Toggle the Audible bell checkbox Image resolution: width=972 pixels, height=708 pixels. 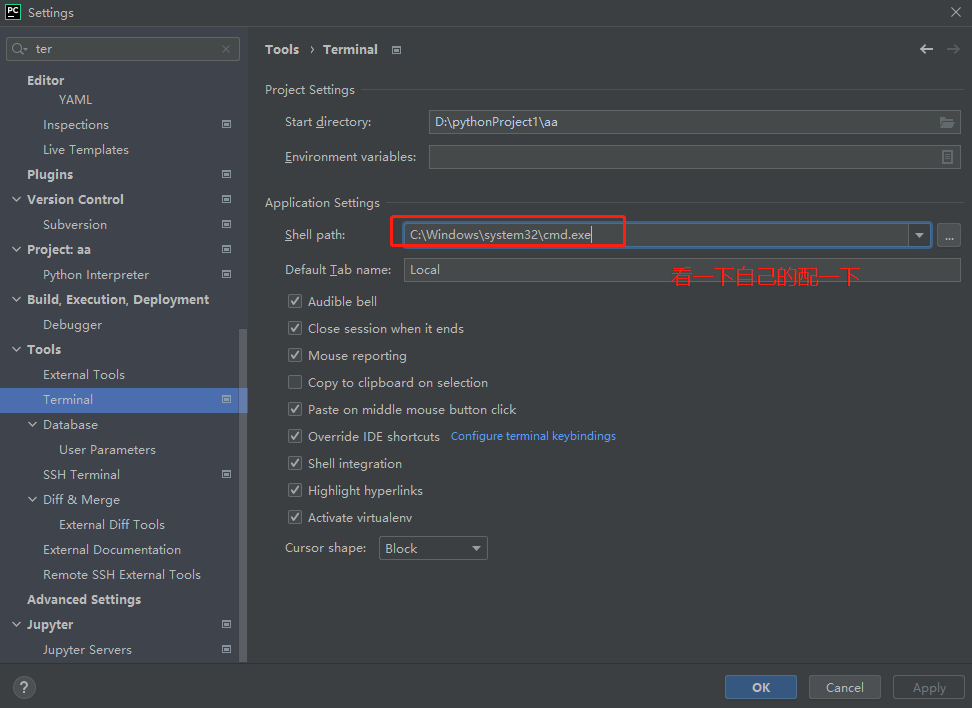point(295,301)
